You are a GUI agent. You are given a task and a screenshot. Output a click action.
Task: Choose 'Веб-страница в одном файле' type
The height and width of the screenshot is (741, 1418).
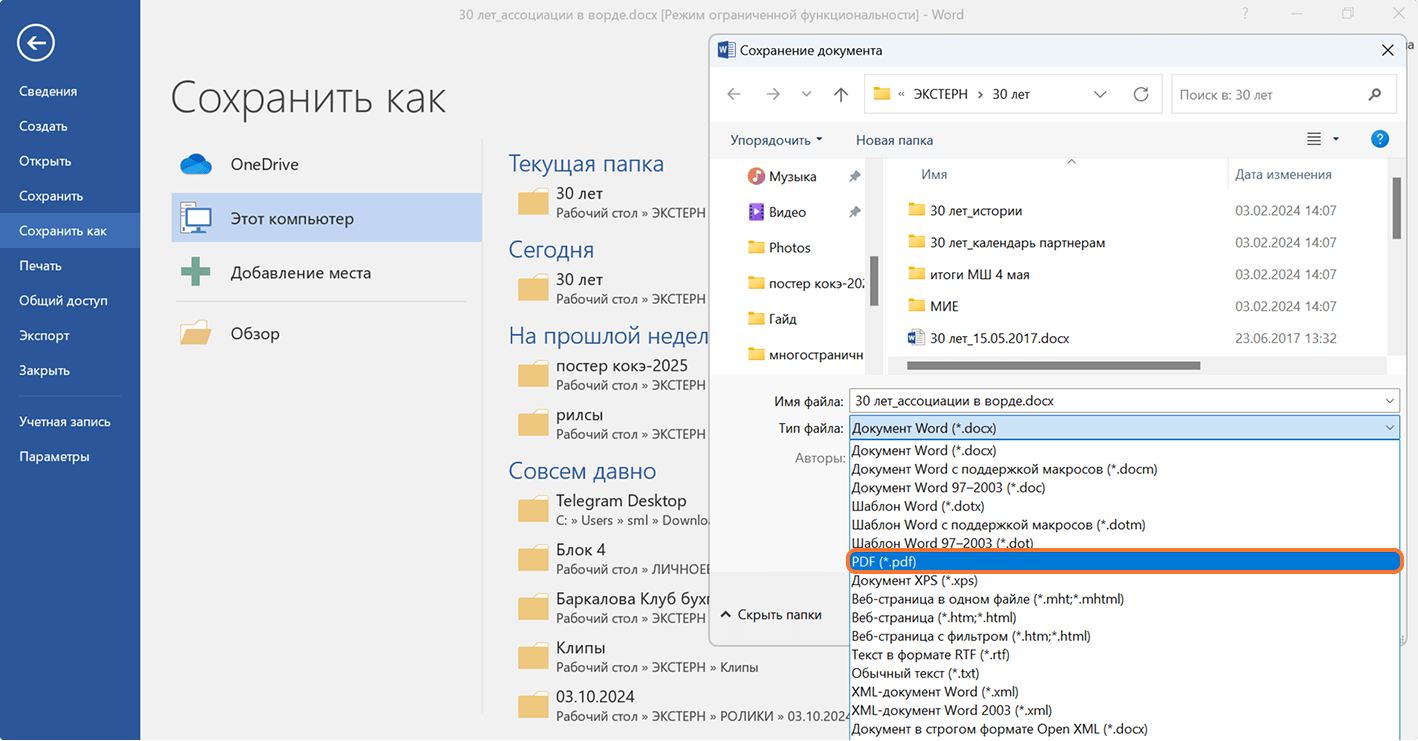pyautogui.click(x=1124, y=598)
